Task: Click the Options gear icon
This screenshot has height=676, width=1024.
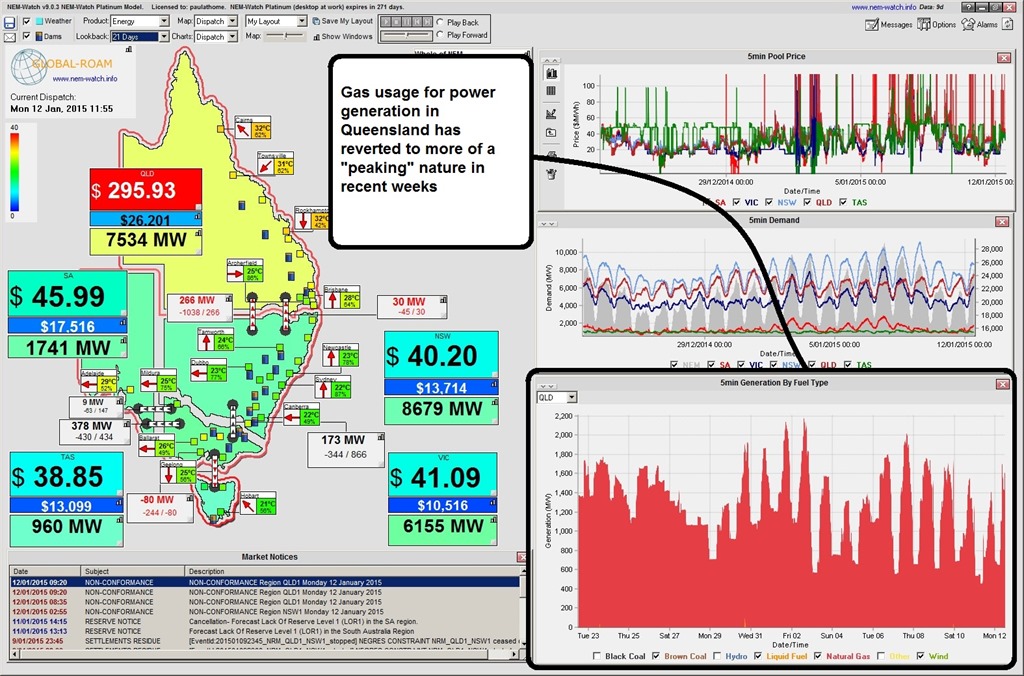Action: (x=923, y=24)
